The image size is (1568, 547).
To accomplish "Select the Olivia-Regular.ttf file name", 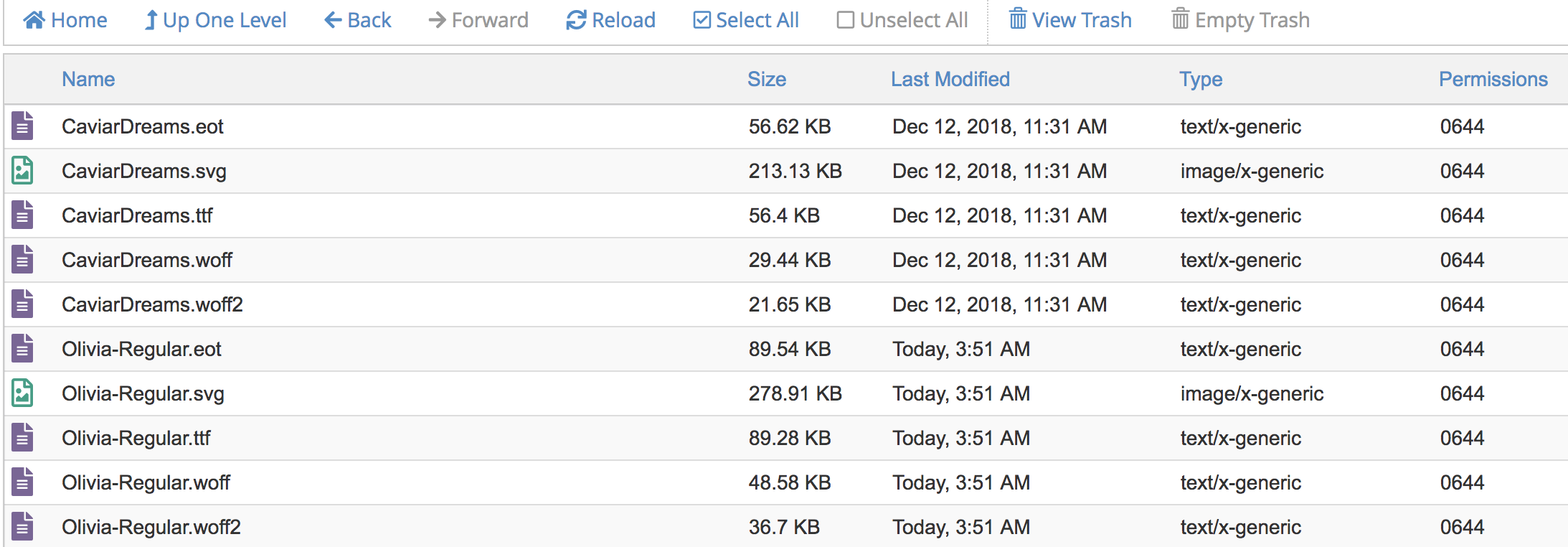I will [136, 439].
